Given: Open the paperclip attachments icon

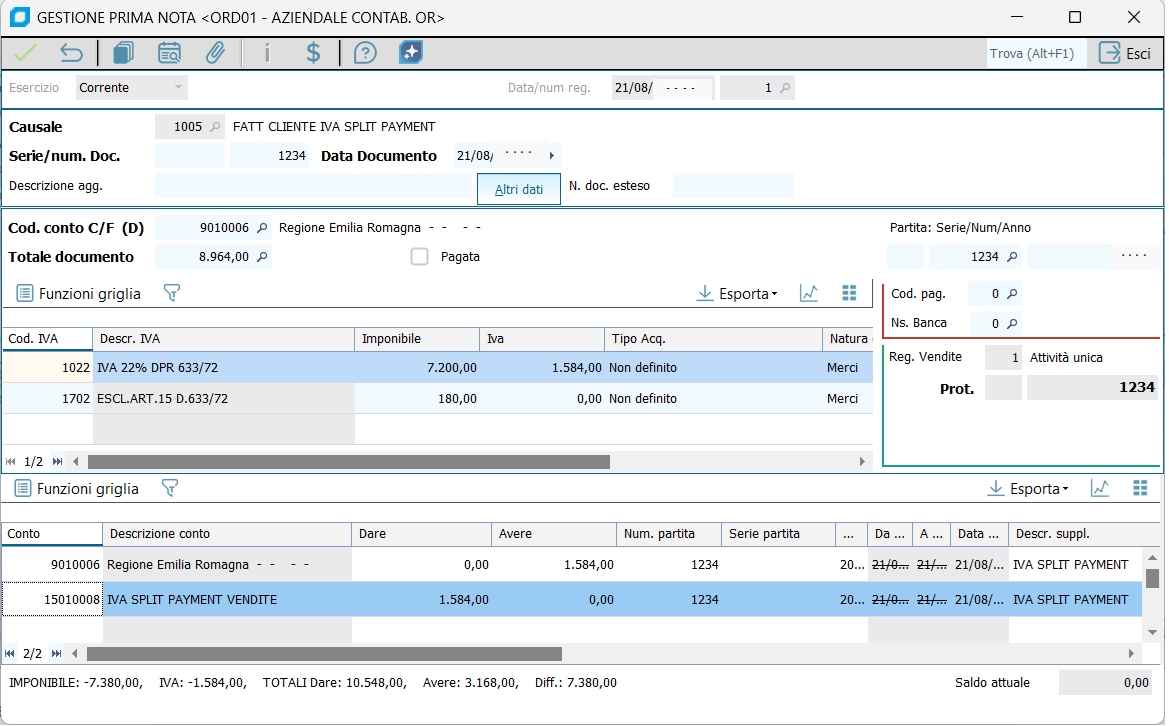Looking at the screenshot, I should click(x=215, y=53).
